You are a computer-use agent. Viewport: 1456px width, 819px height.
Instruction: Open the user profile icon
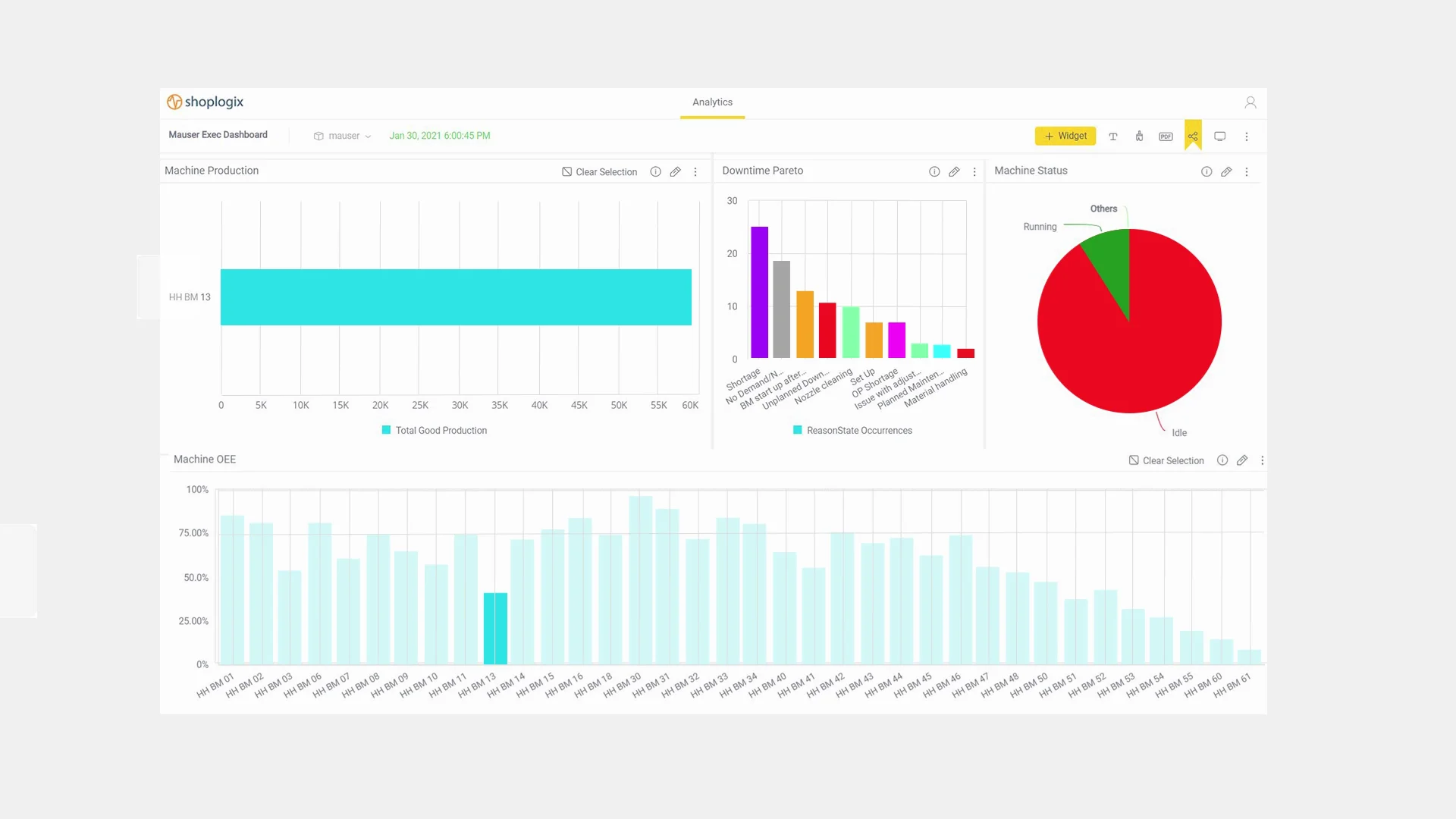1250,102
